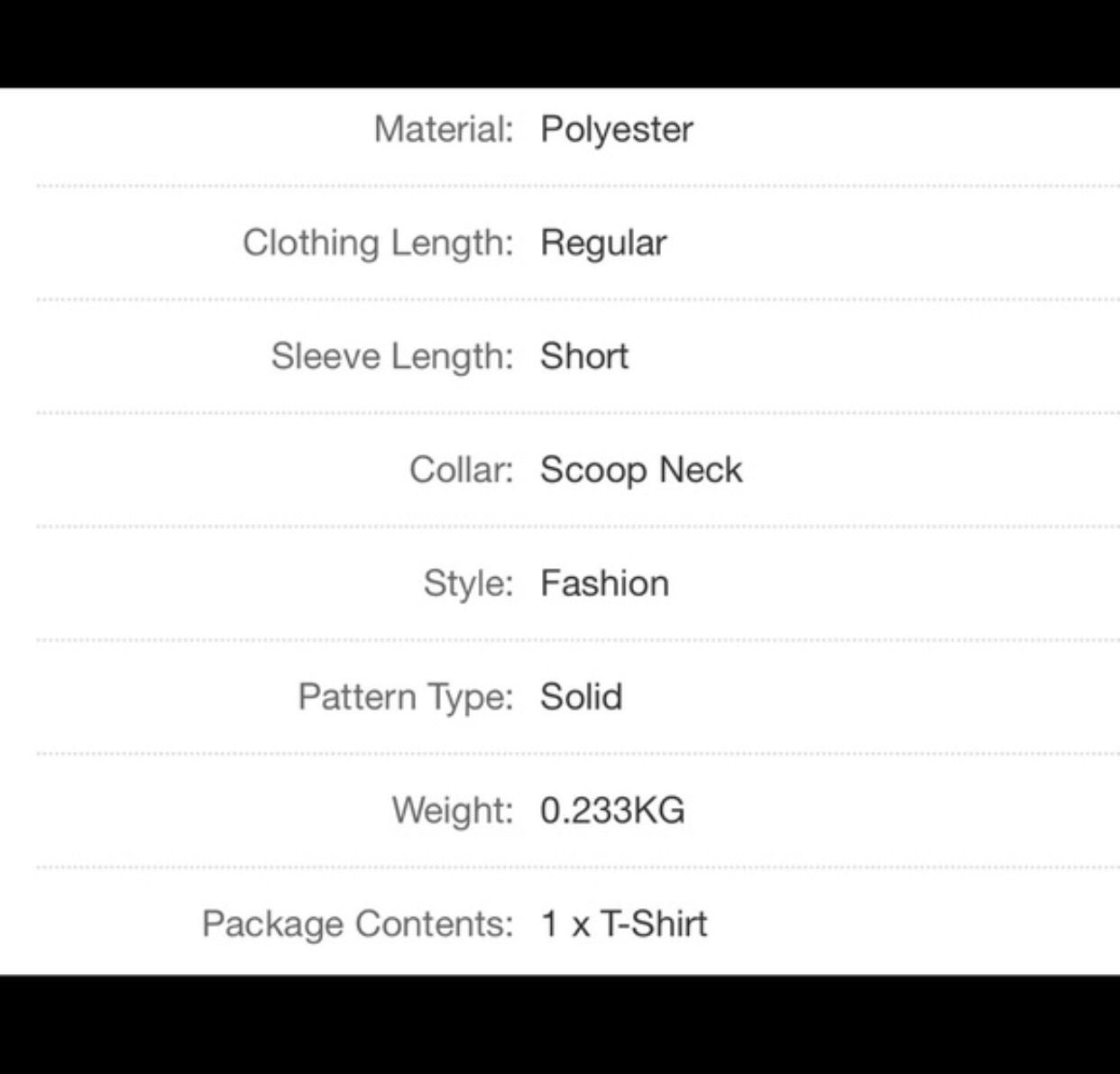Click the Clothing Length label

pyautogui.click(x=377, y=243)
